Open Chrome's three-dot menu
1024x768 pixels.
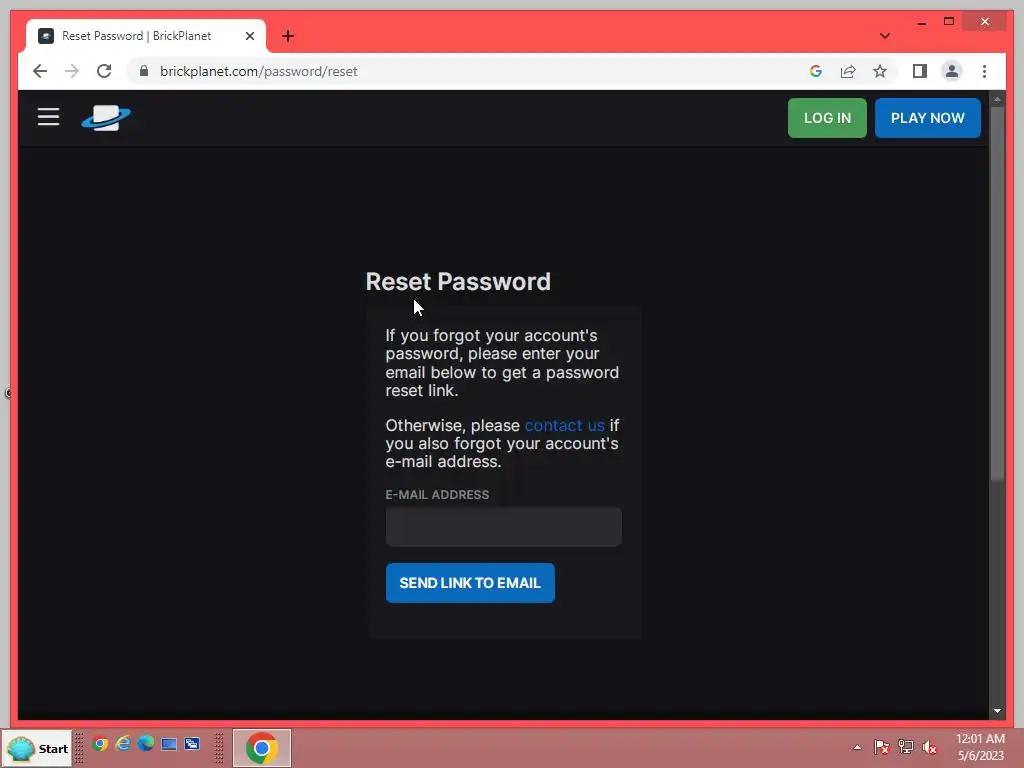(984, 71)
